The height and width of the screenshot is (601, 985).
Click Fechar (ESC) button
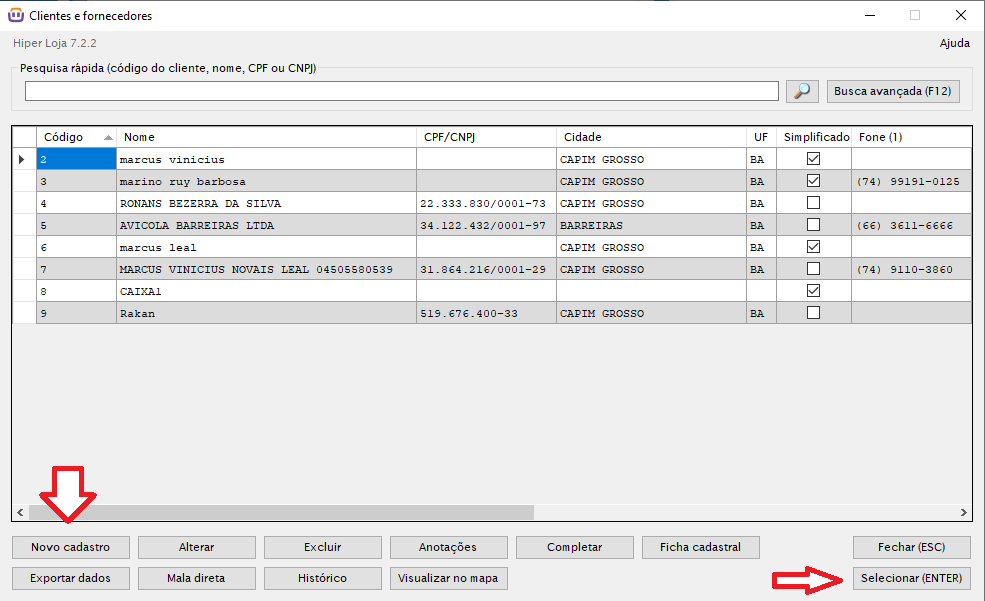tap(912, 547)
